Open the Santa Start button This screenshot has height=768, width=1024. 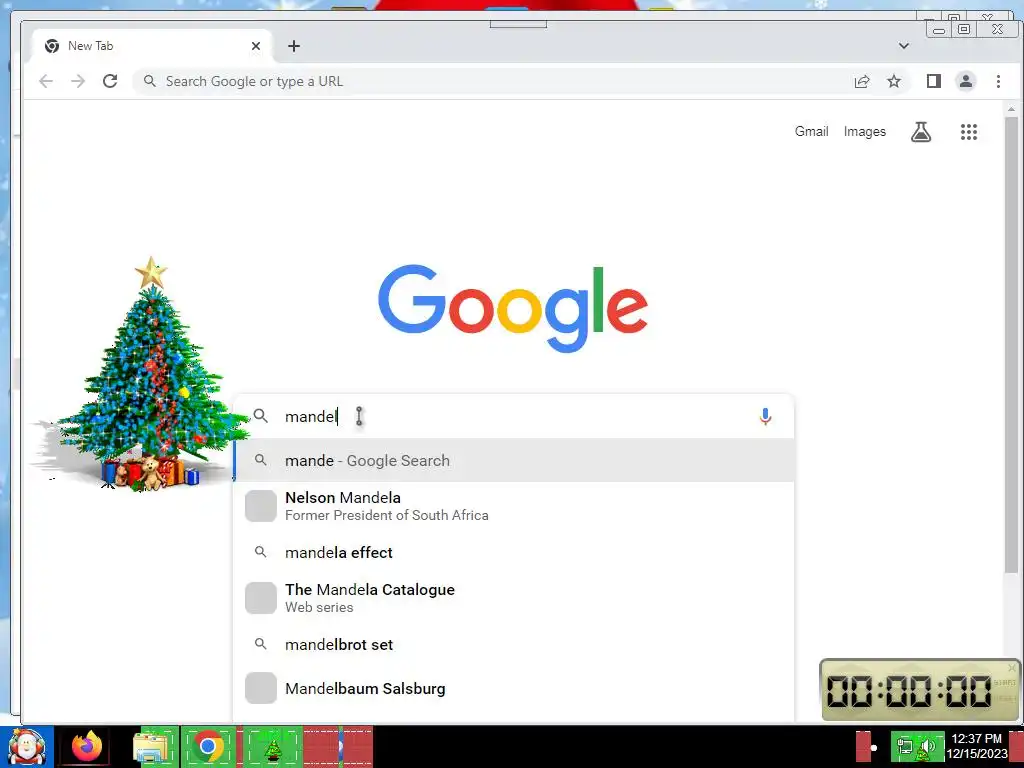click(x=27, y=746)
